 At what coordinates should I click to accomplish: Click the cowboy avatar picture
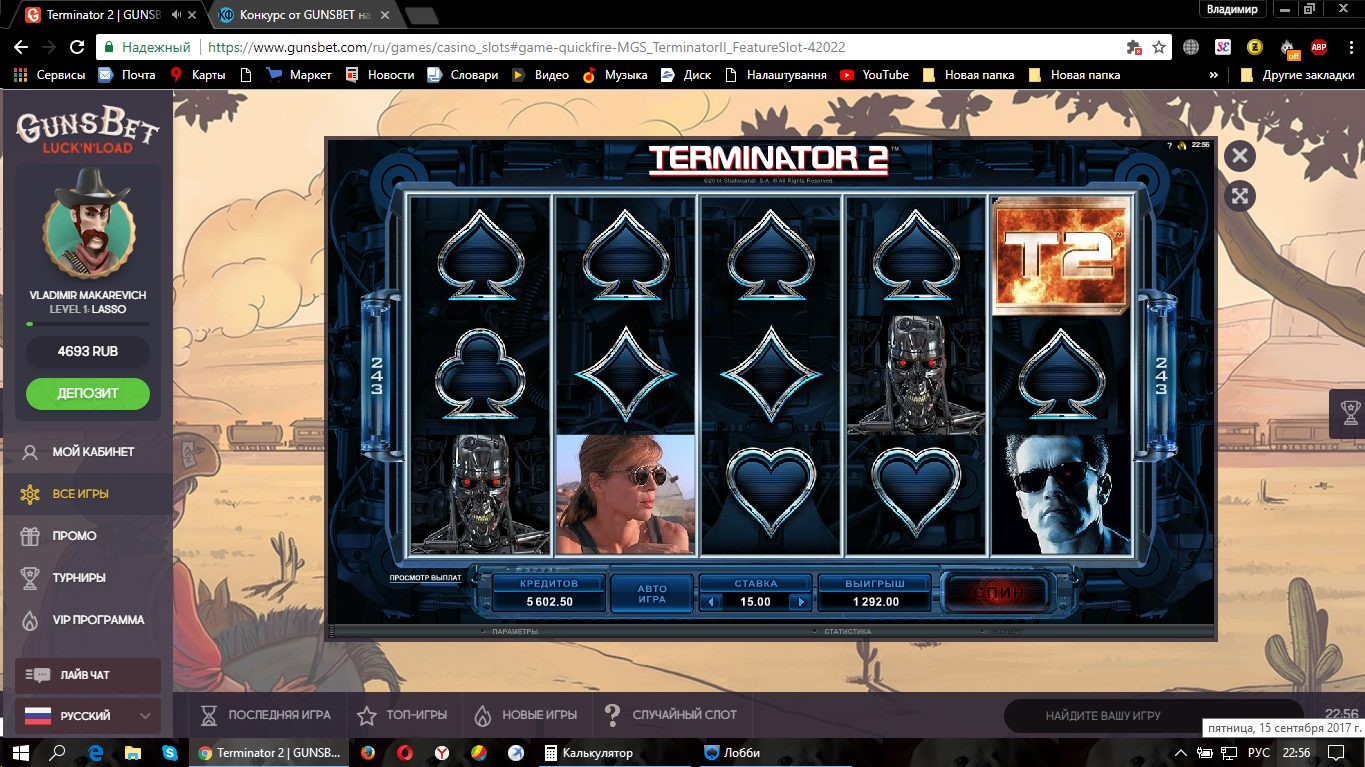pos(88,223)
